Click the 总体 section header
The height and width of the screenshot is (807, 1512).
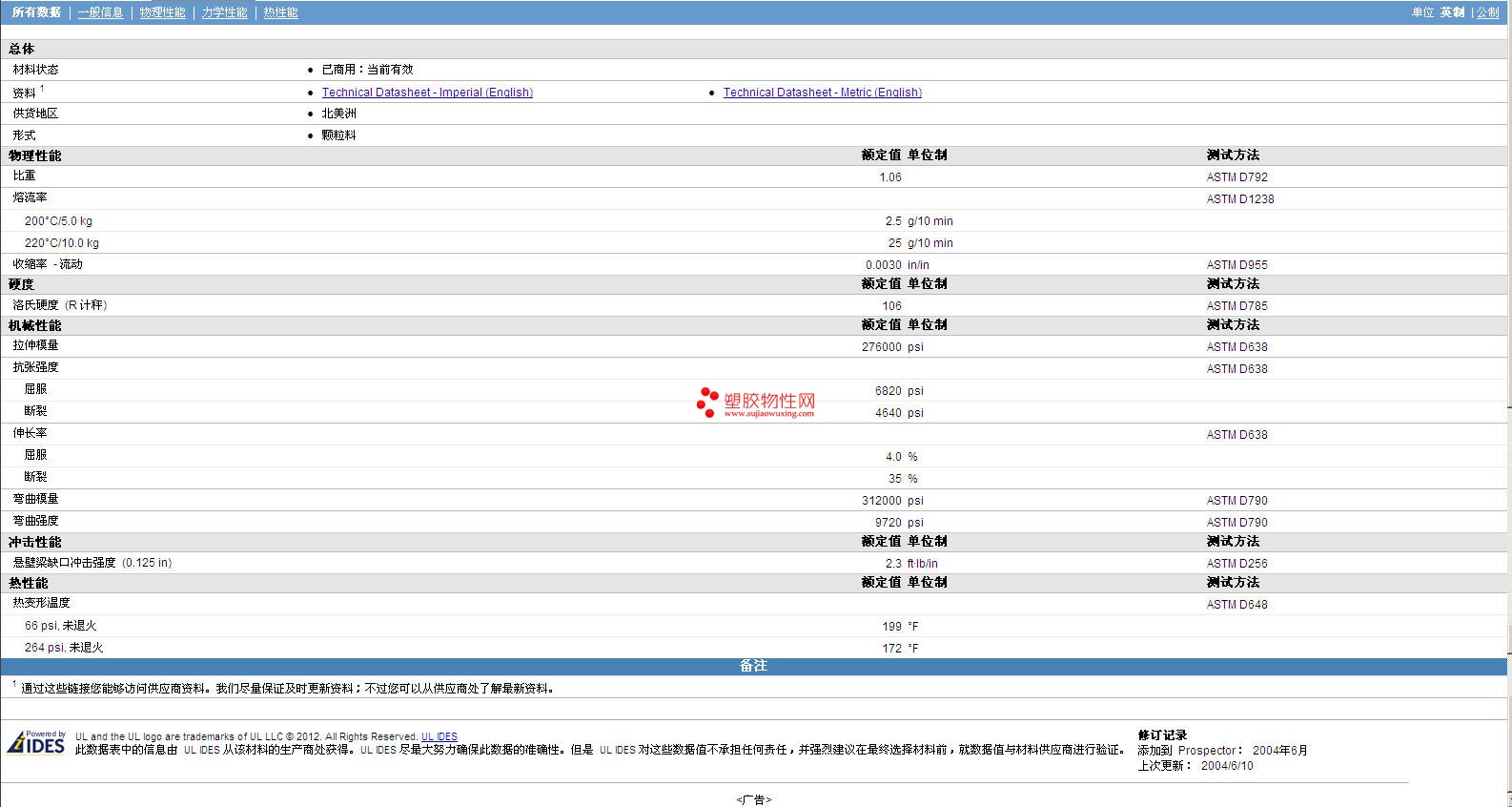coord(22,49)
